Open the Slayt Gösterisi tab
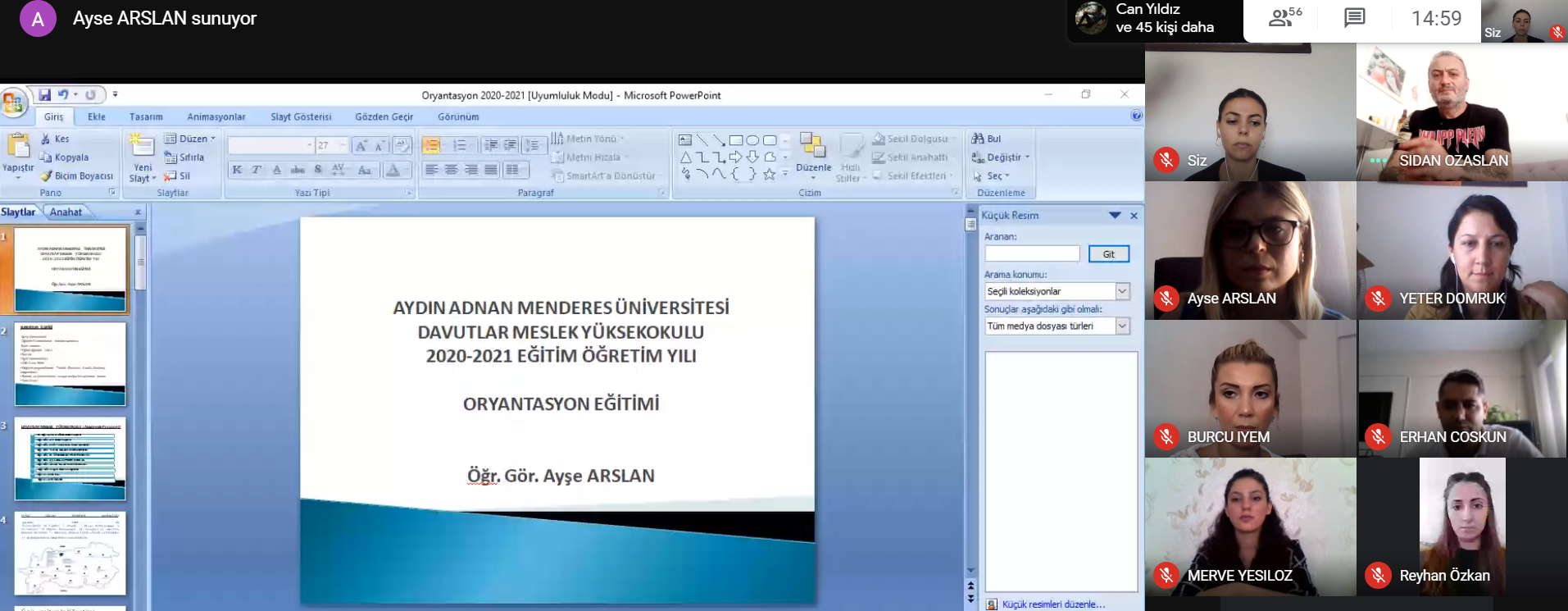The image size is (1568, 611). pyautogui.click(x=301, y=116)
